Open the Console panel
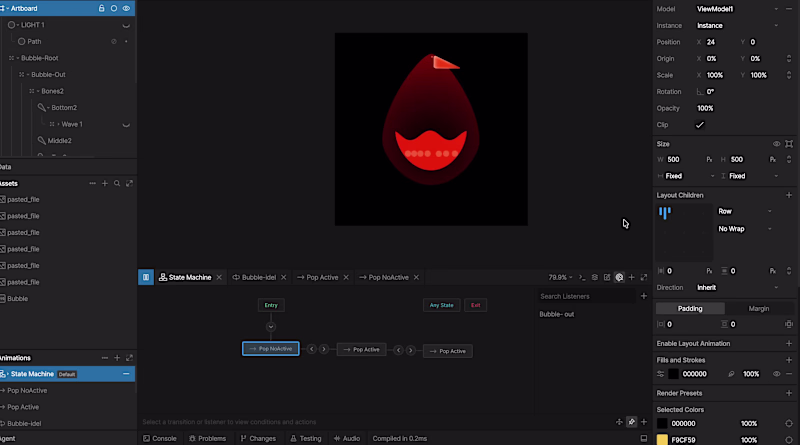This screenshot has height=445, width=800. pyautogui.click(x=160, y=438)
